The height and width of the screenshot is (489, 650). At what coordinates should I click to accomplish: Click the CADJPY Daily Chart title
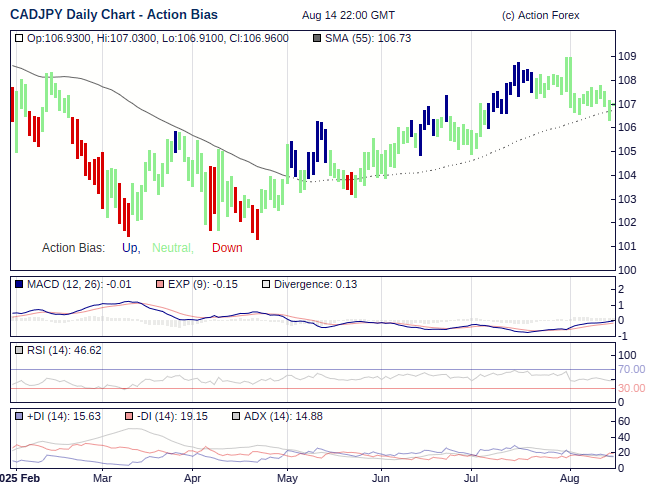pos(114,15)
